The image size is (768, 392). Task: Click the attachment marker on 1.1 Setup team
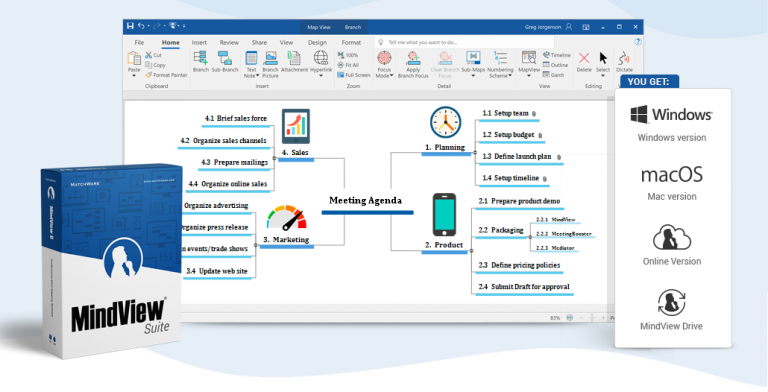click(x=534, y=114)
